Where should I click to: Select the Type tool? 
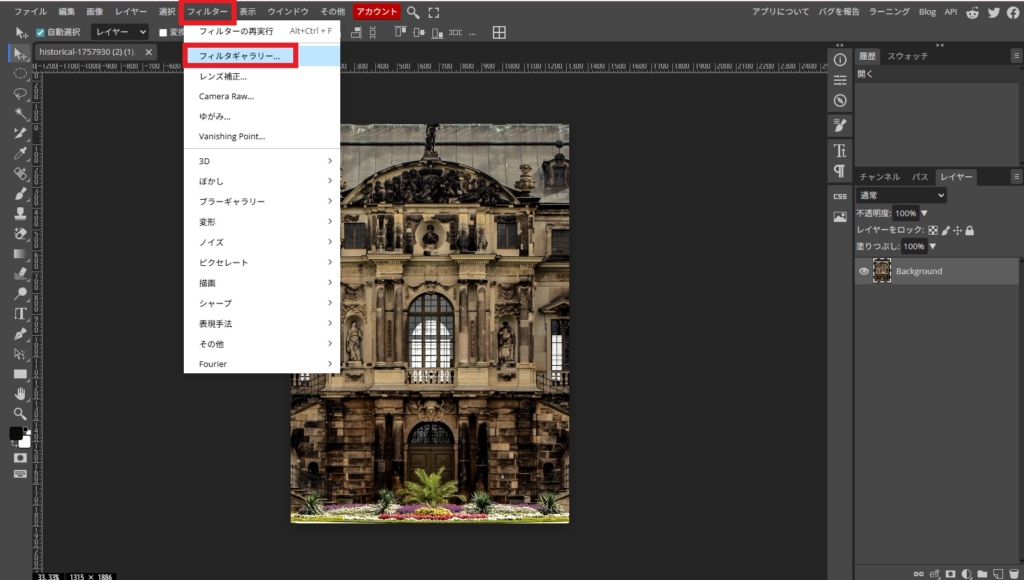coord(20,313)
